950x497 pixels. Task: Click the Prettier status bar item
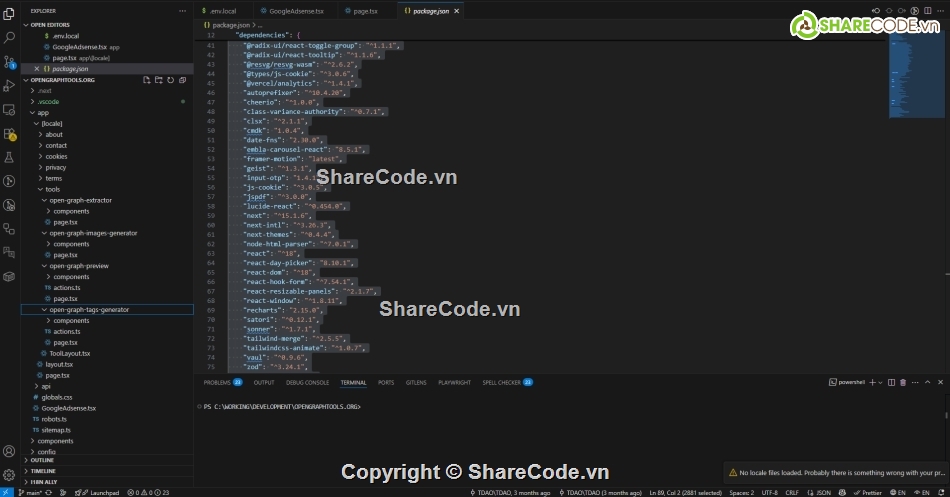coord(868,493)
